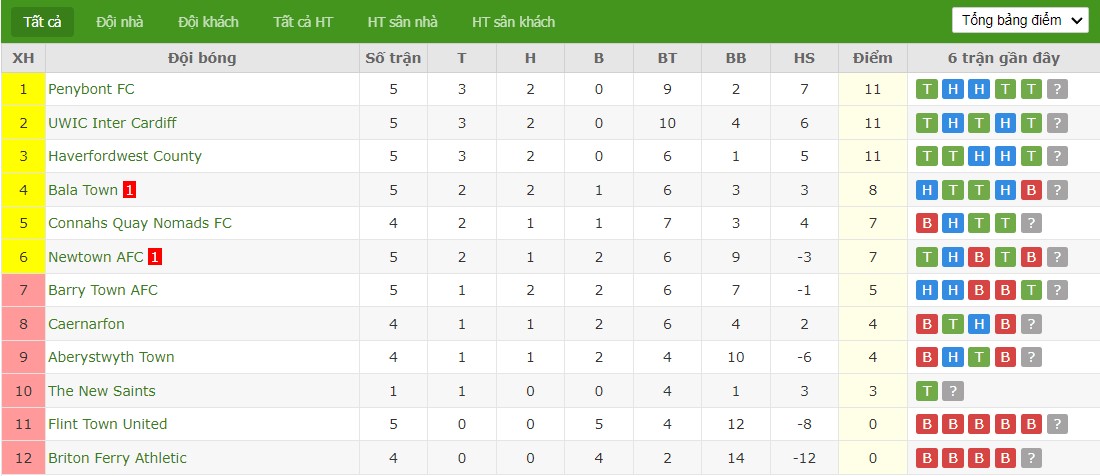Click the first blue H badge for Barry Town AFC

(x=927, y=290)
